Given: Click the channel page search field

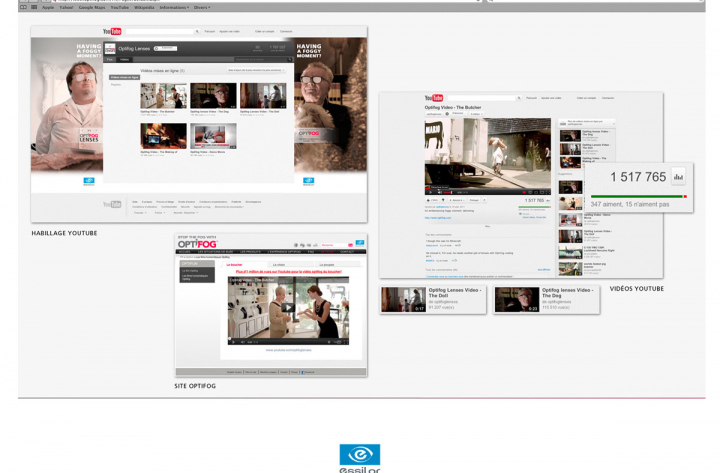Looking at the screenshot, I should point(160,32).
